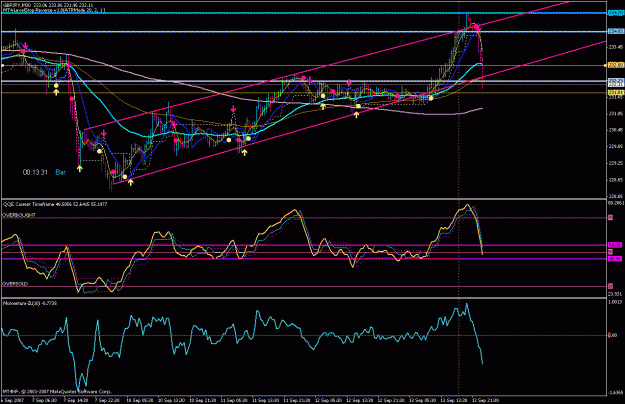Click the cyan 'Bar' label beside the timer
This screenshot has height=404, width=625.
[61, 172]
